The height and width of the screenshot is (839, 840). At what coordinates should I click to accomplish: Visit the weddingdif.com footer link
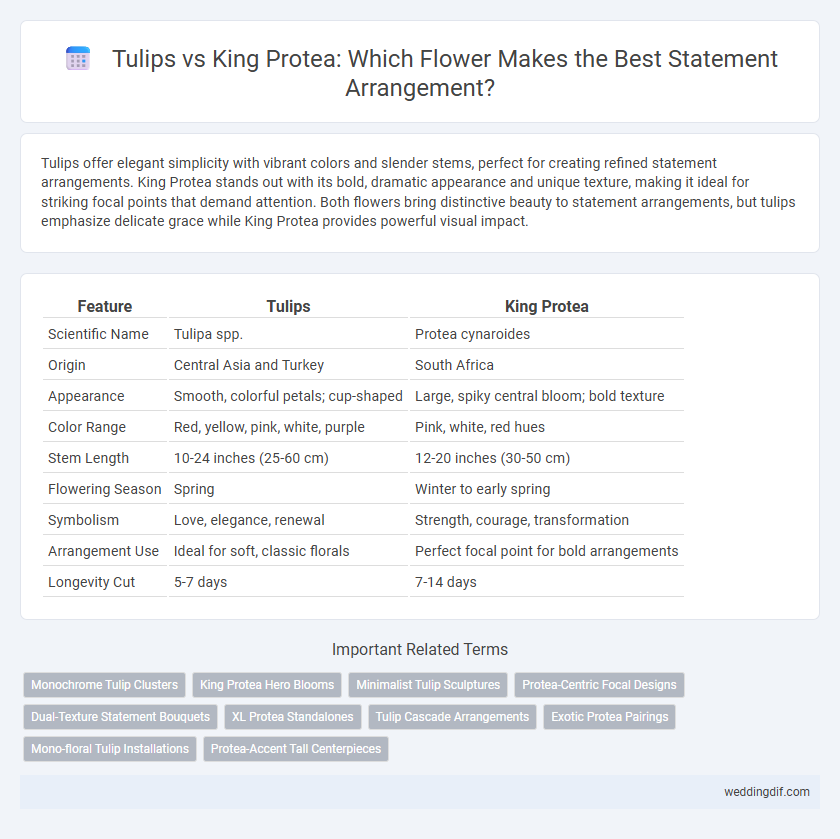[x=767, y=792]
